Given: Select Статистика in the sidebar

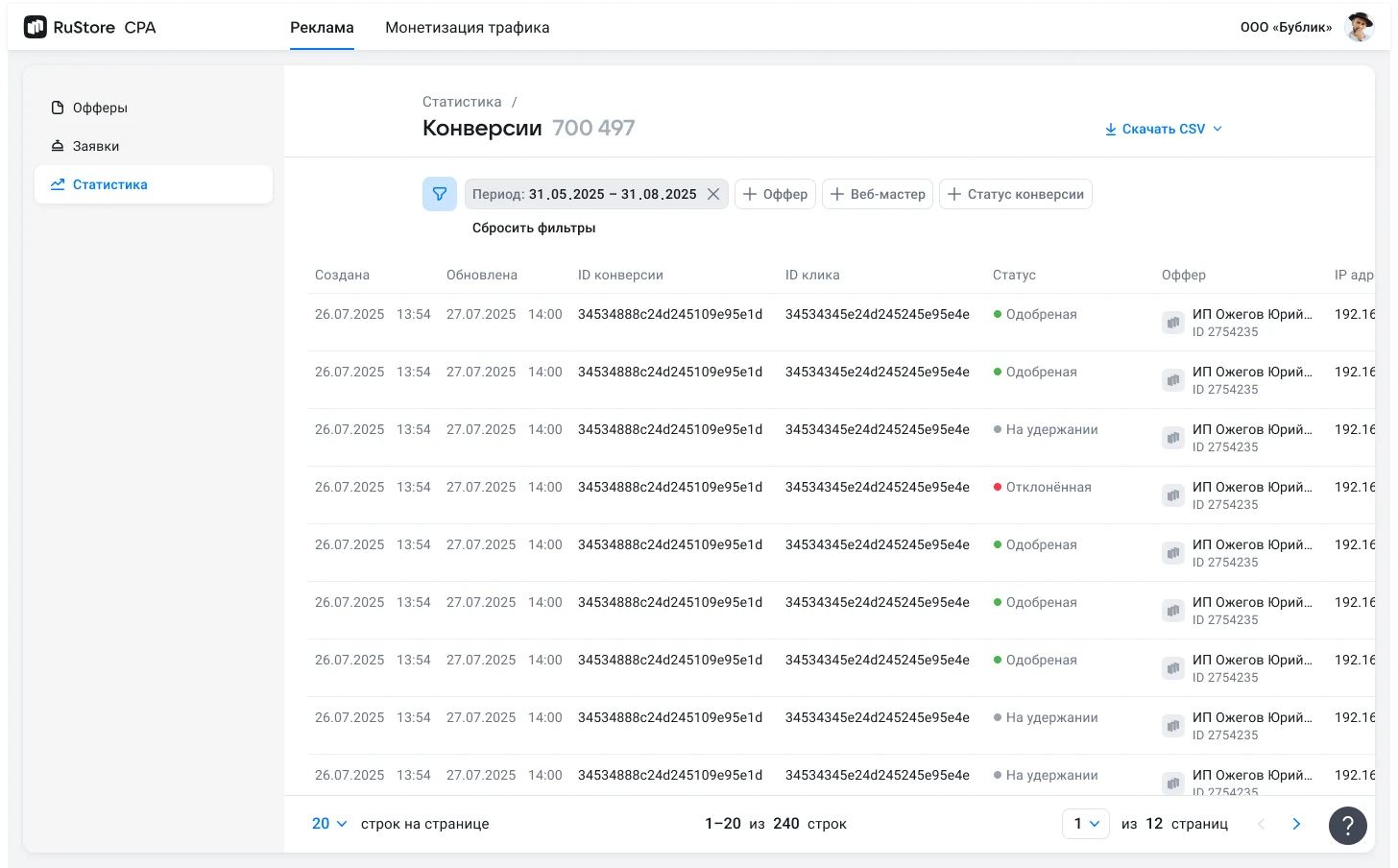Looking at the screenshot, I should tap(109, 184).
